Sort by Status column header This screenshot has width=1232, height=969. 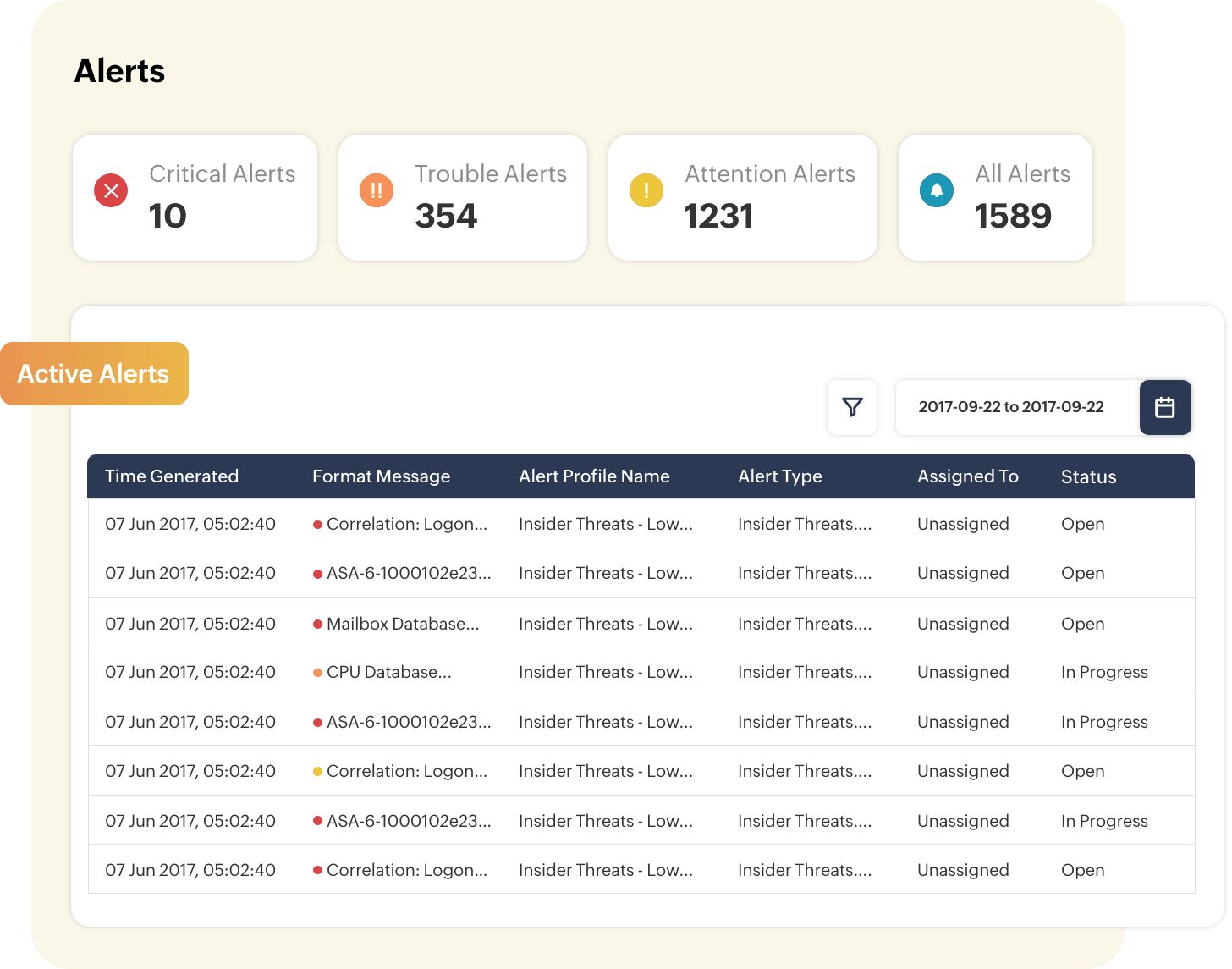click(x=1089, y=477)
